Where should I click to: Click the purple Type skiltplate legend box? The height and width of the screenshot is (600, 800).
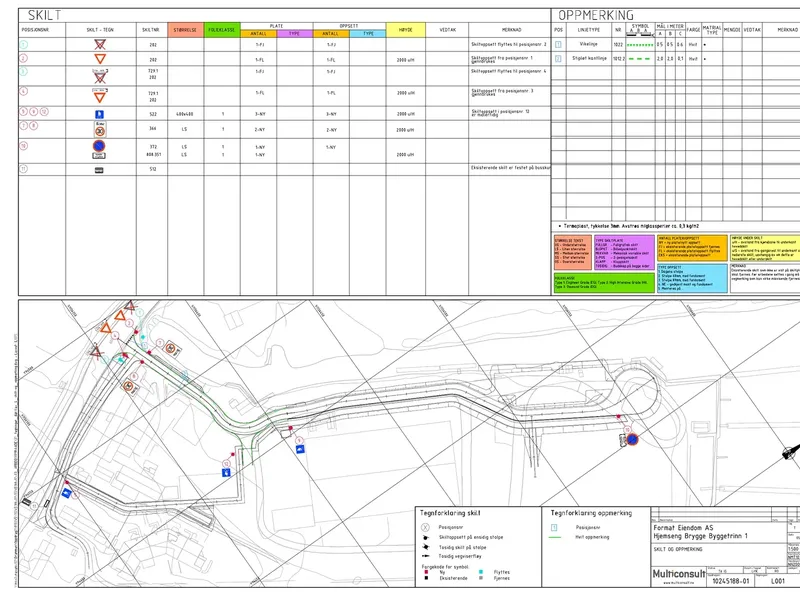pos(624,252)
